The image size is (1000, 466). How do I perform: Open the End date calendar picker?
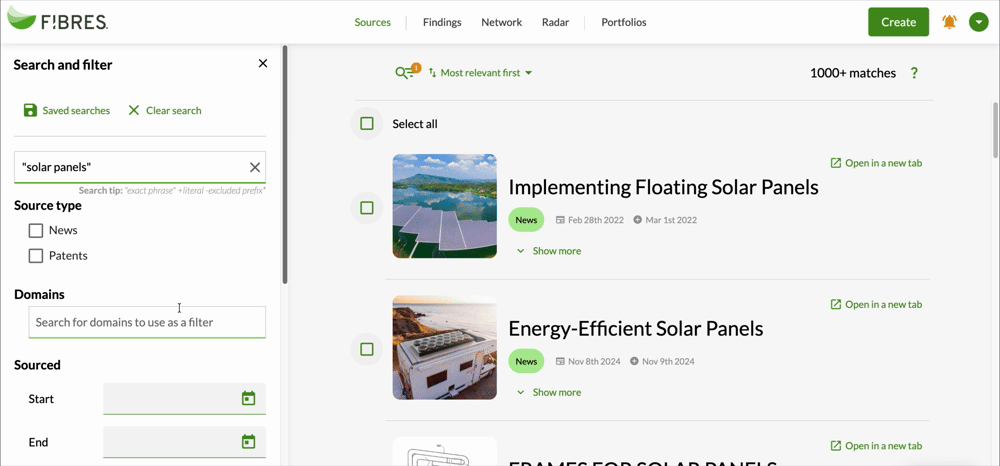point(249,441)
